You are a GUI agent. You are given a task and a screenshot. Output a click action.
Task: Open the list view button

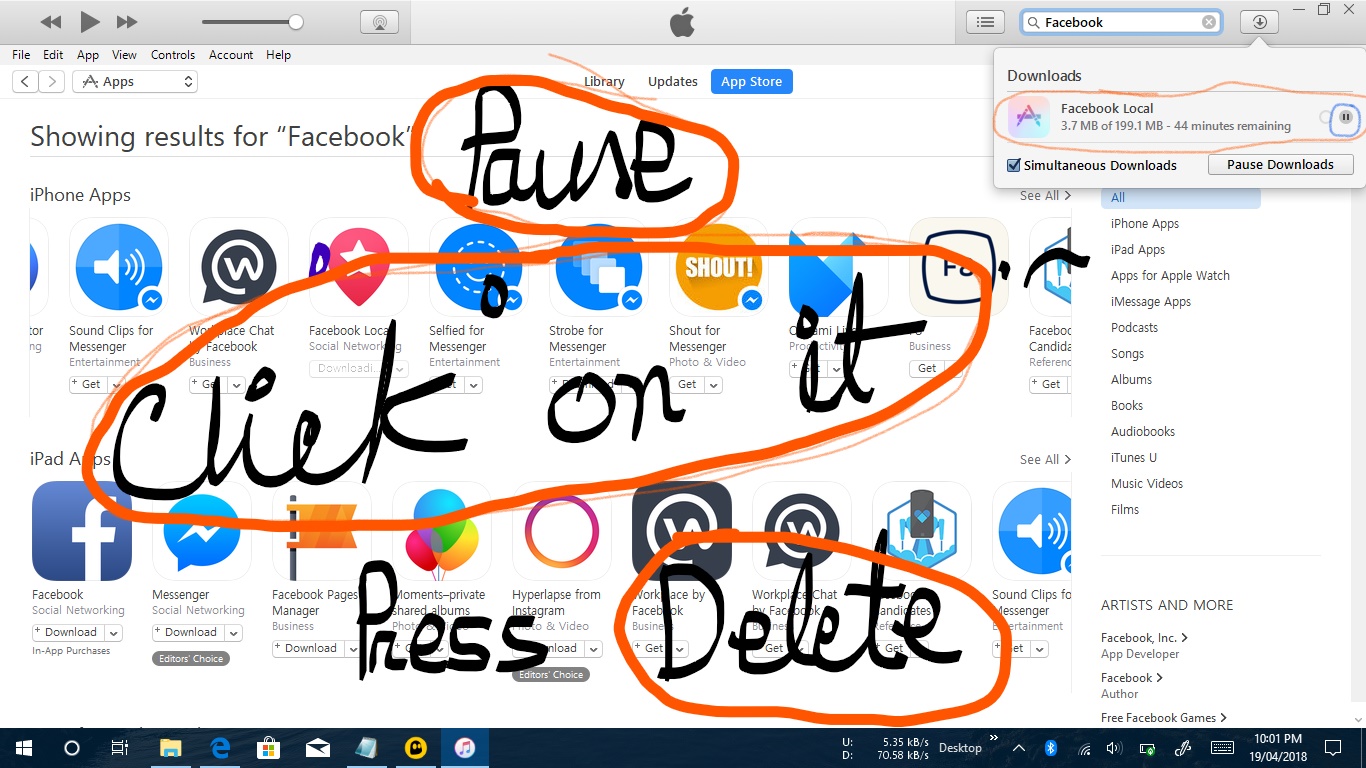coord(985,22)
